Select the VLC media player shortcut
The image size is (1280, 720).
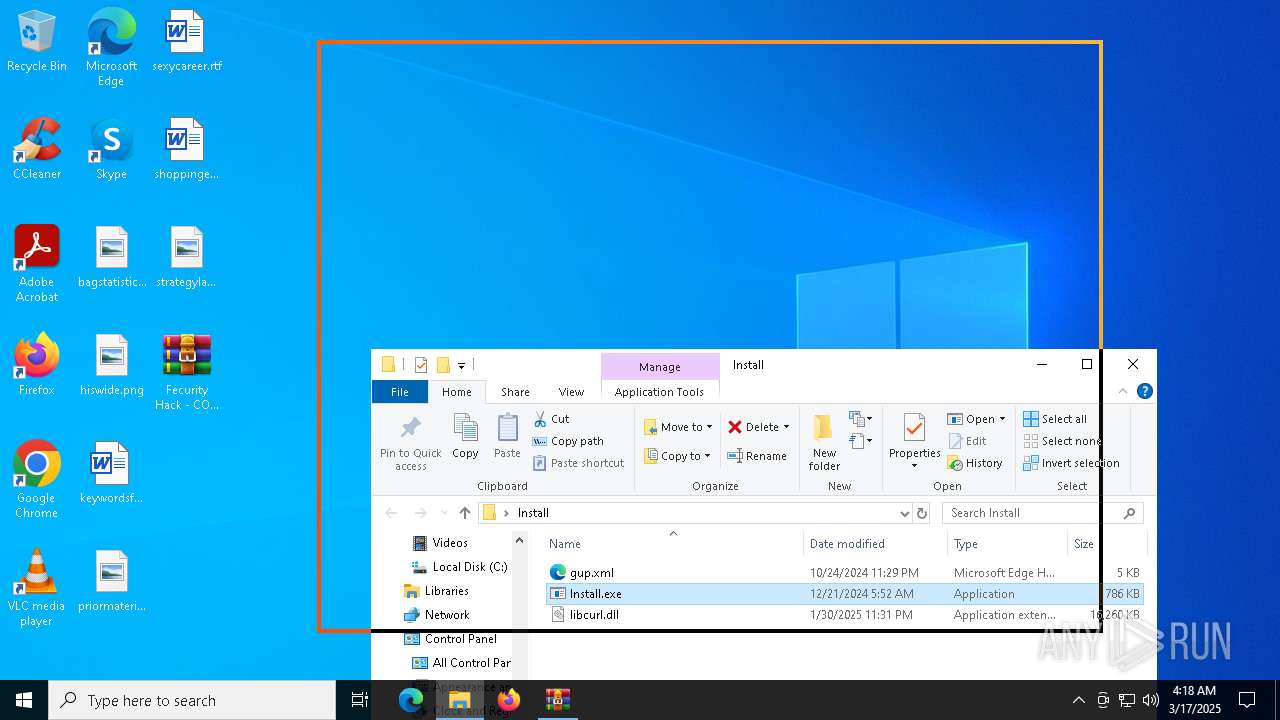(x=37, y=588)
